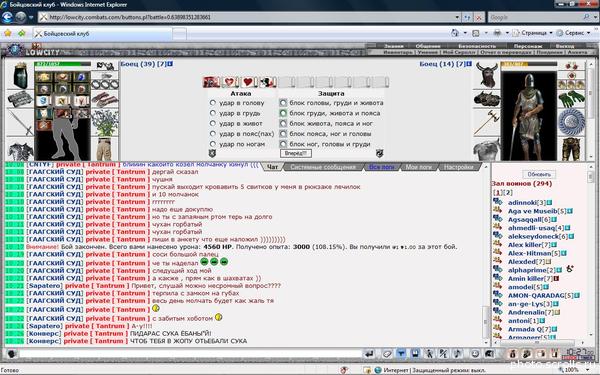600x375 pixels.
Task: Open the address bar history dropdown
Action: pyautogui.click(x=457, y=17)
